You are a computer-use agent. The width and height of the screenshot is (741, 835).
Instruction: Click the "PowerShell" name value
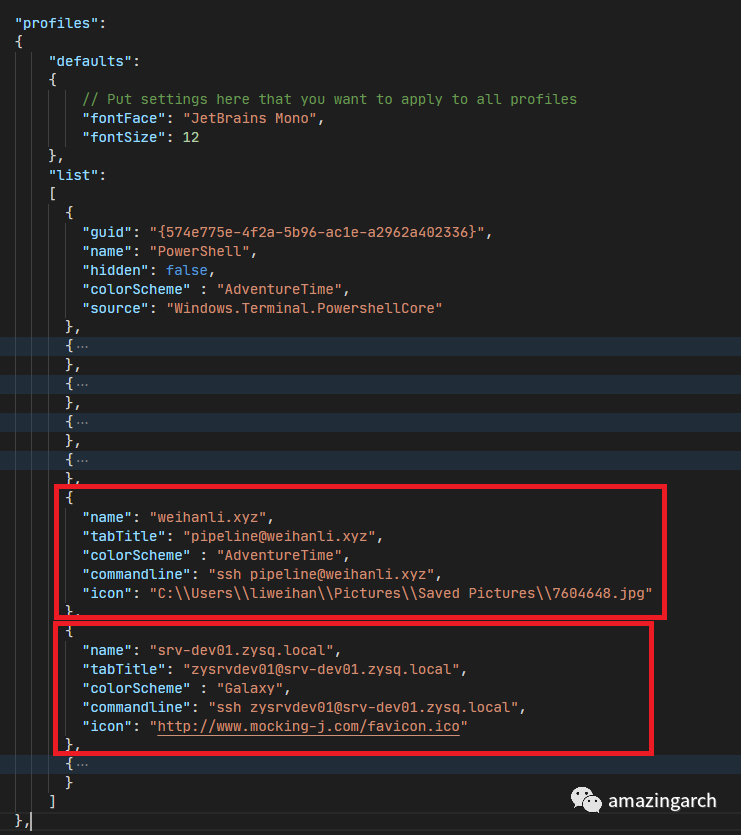(x=199, y=251)
